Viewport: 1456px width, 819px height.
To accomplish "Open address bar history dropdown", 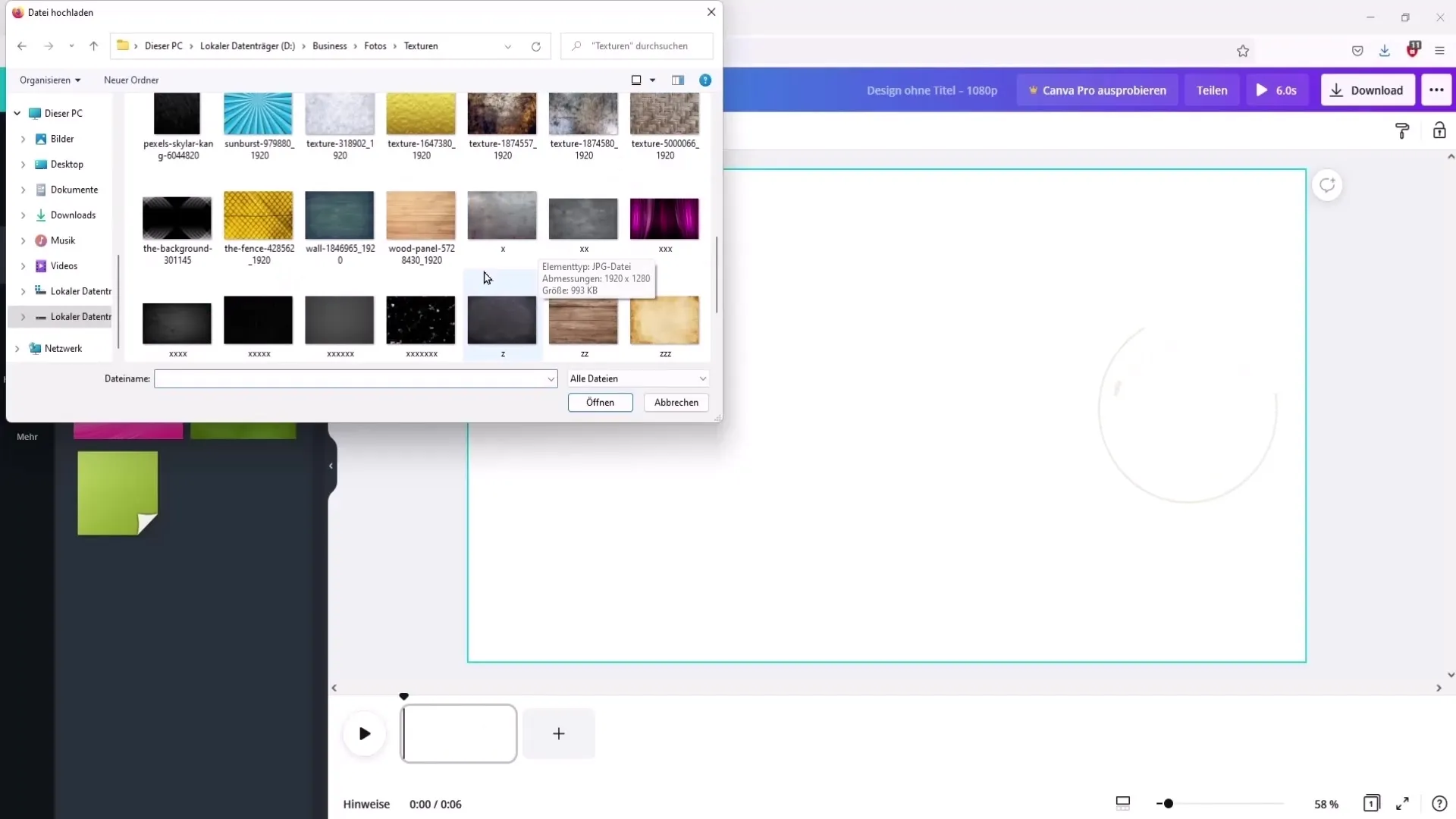I will coord(507,46).
